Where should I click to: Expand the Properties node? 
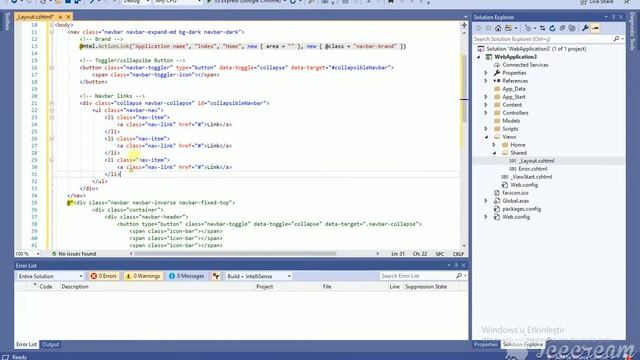click(x=486, y=73)
